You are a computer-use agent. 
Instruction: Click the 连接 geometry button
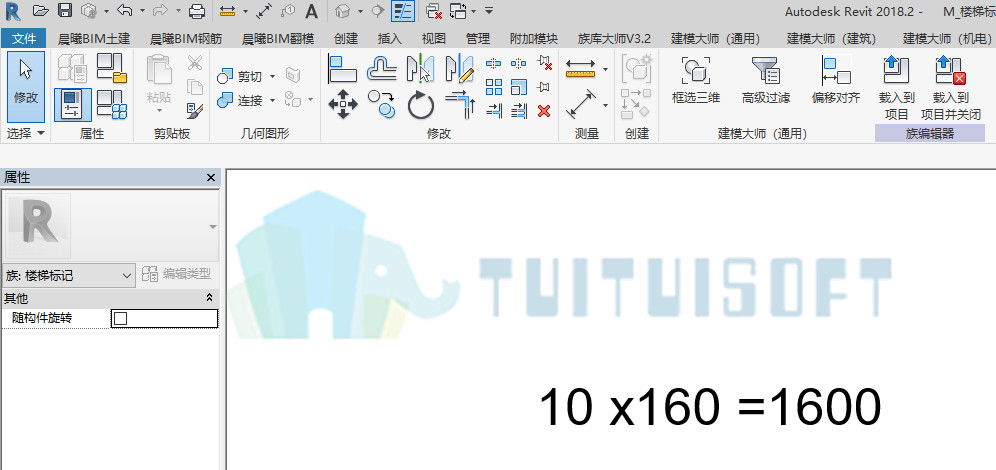coord(239,100)
